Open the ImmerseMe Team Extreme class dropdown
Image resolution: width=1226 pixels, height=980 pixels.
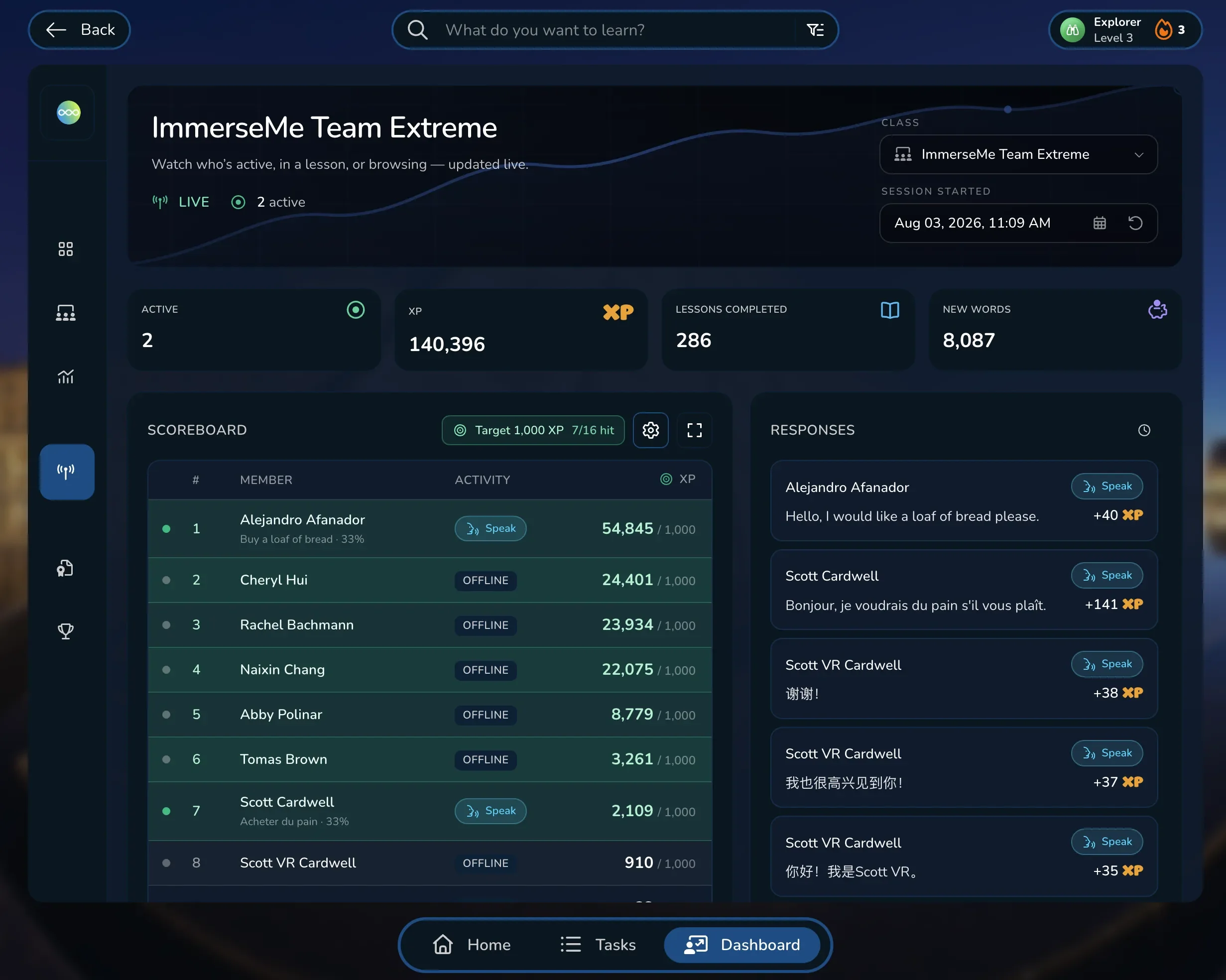(x=1018, y=154)
